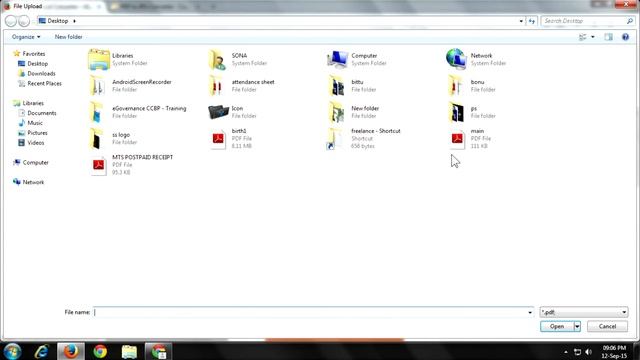This screenshot has width=640, height=360.
Task: Expand the address bar history dropdown
Action: pos(521,21)
